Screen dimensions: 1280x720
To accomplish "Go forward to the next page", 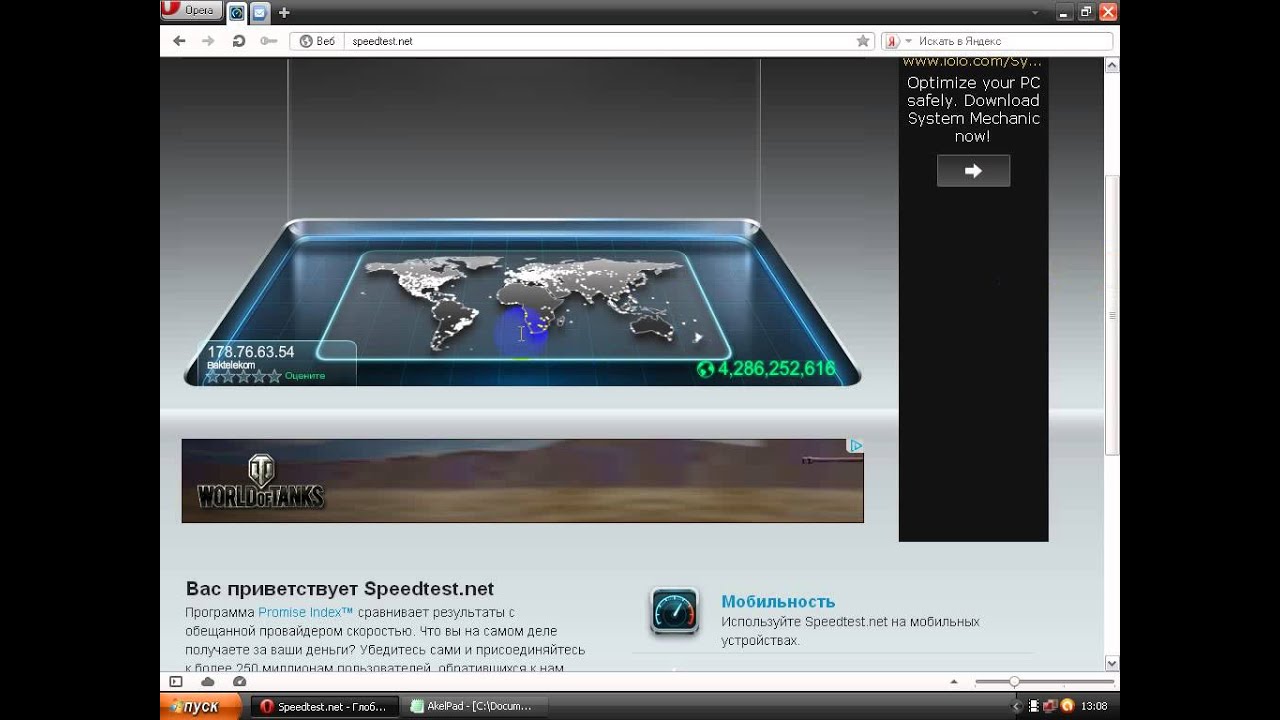I will [208, 41].
